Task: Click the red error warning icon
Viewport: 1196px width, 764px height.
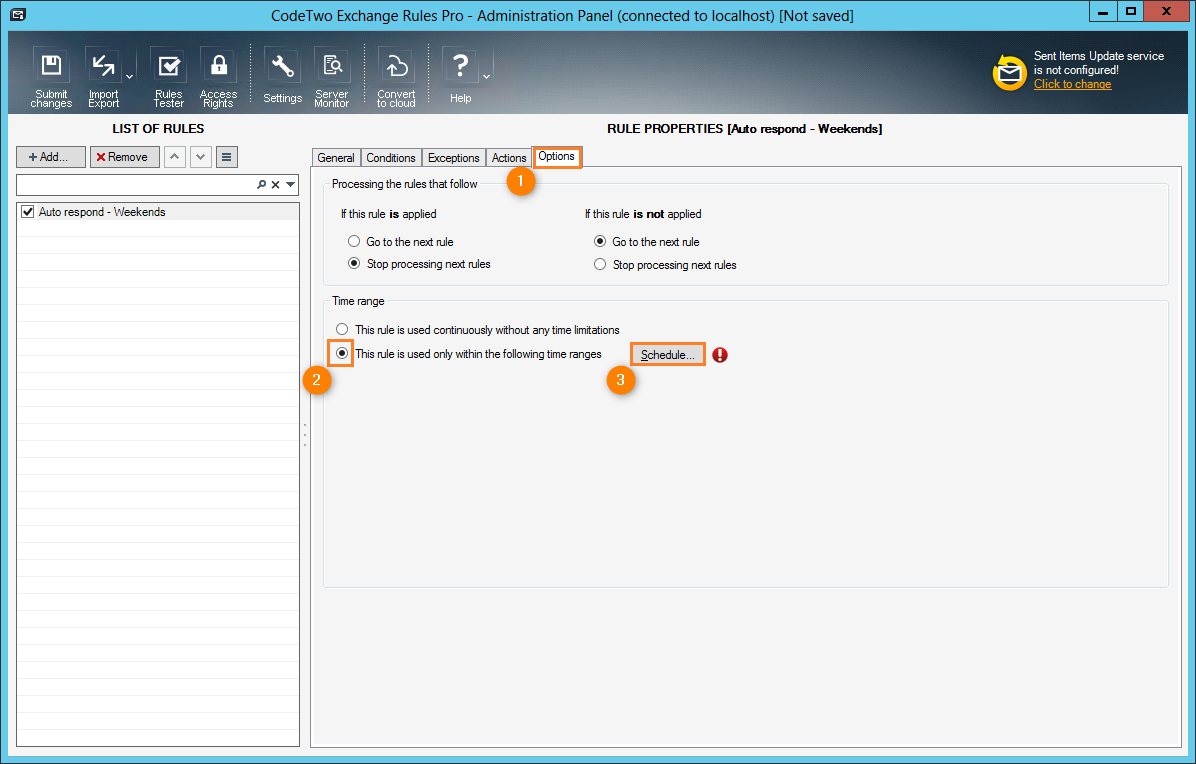Action: (720, 355)
